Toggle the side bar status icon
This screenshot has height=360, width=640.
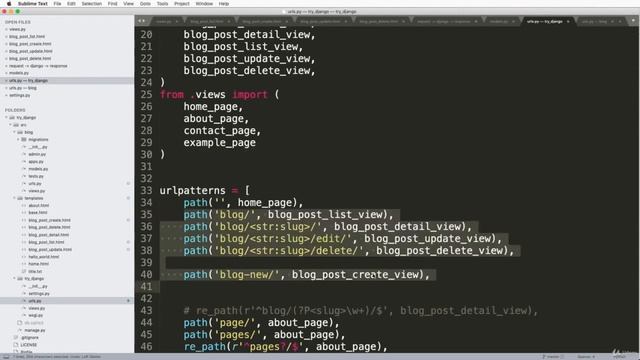[x=6, y=357]
